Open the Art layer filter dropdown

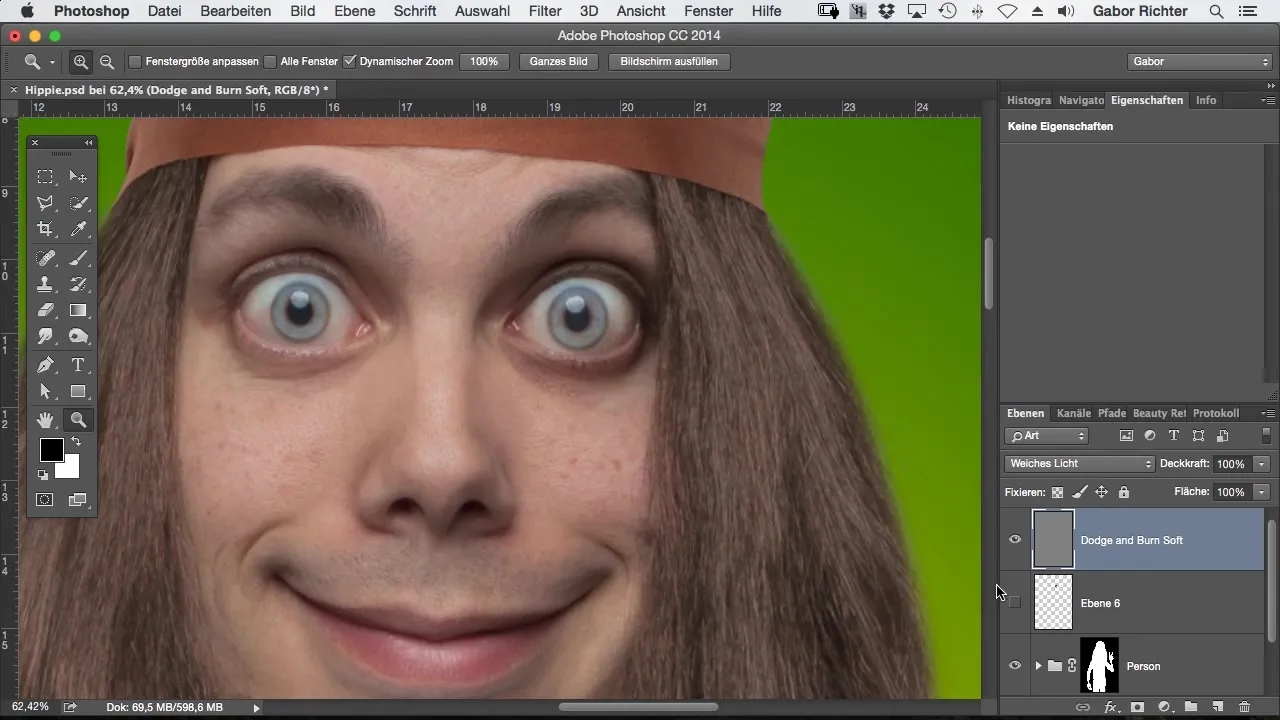click(x=1046, y=436)
